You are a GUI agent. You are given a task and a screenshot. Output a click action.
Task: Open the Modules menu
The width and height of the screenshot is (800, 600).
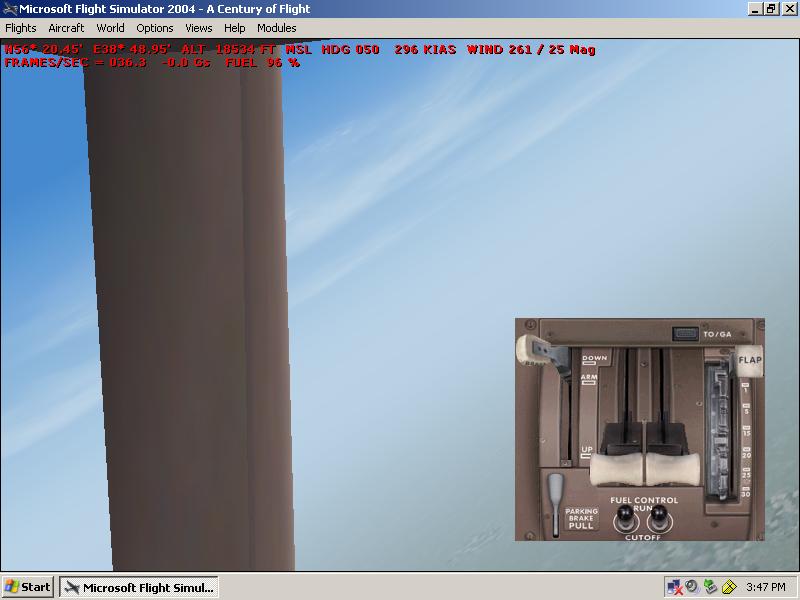[277, 28]
